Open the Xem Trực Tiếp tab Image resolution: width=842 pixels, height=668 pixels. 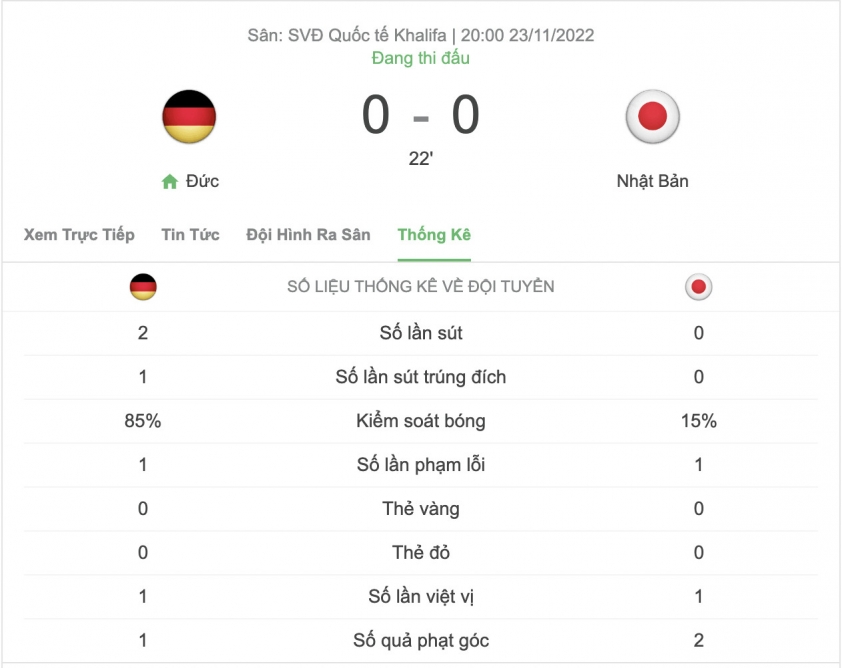pos(79,235)
